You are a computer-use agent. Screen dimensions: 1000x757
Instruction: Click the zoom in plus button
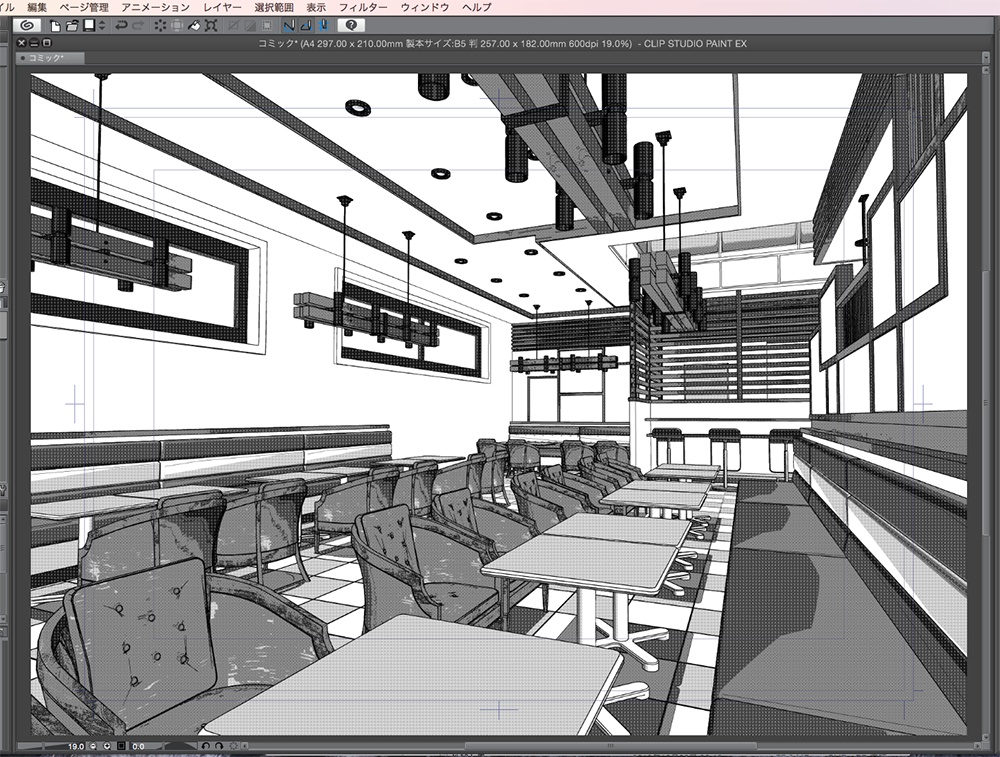(107, 746)
